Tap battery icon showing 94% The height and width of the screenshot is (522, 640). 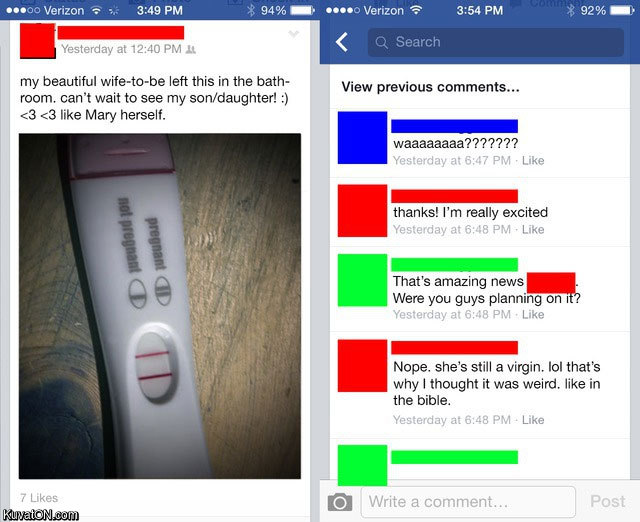[302, 10]
